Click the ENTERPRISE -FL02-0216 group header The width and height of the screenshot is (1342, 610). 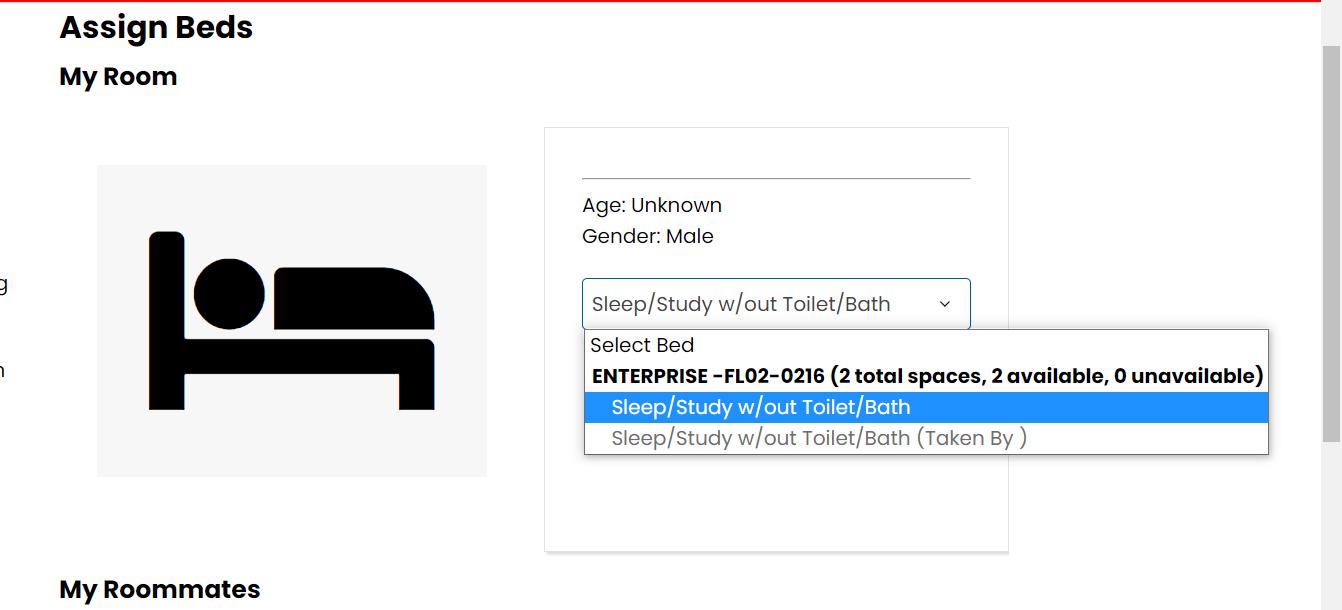(927, 376)
